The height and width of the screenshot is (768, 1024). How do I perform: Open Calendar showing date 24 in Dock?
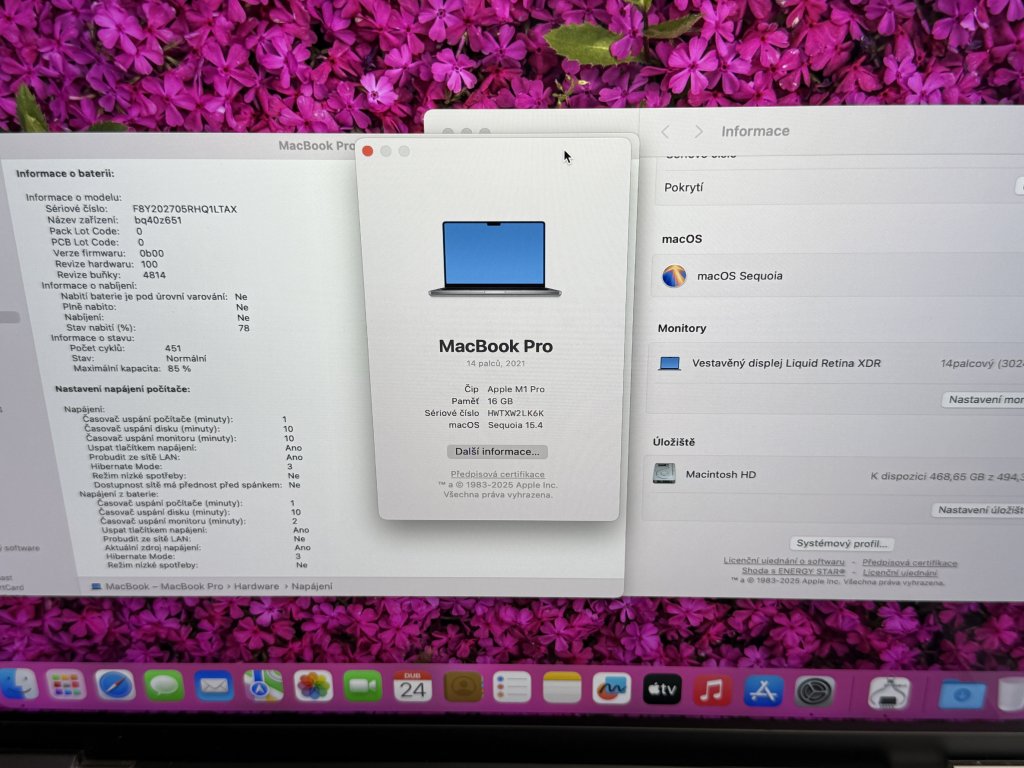click(412, 688)
